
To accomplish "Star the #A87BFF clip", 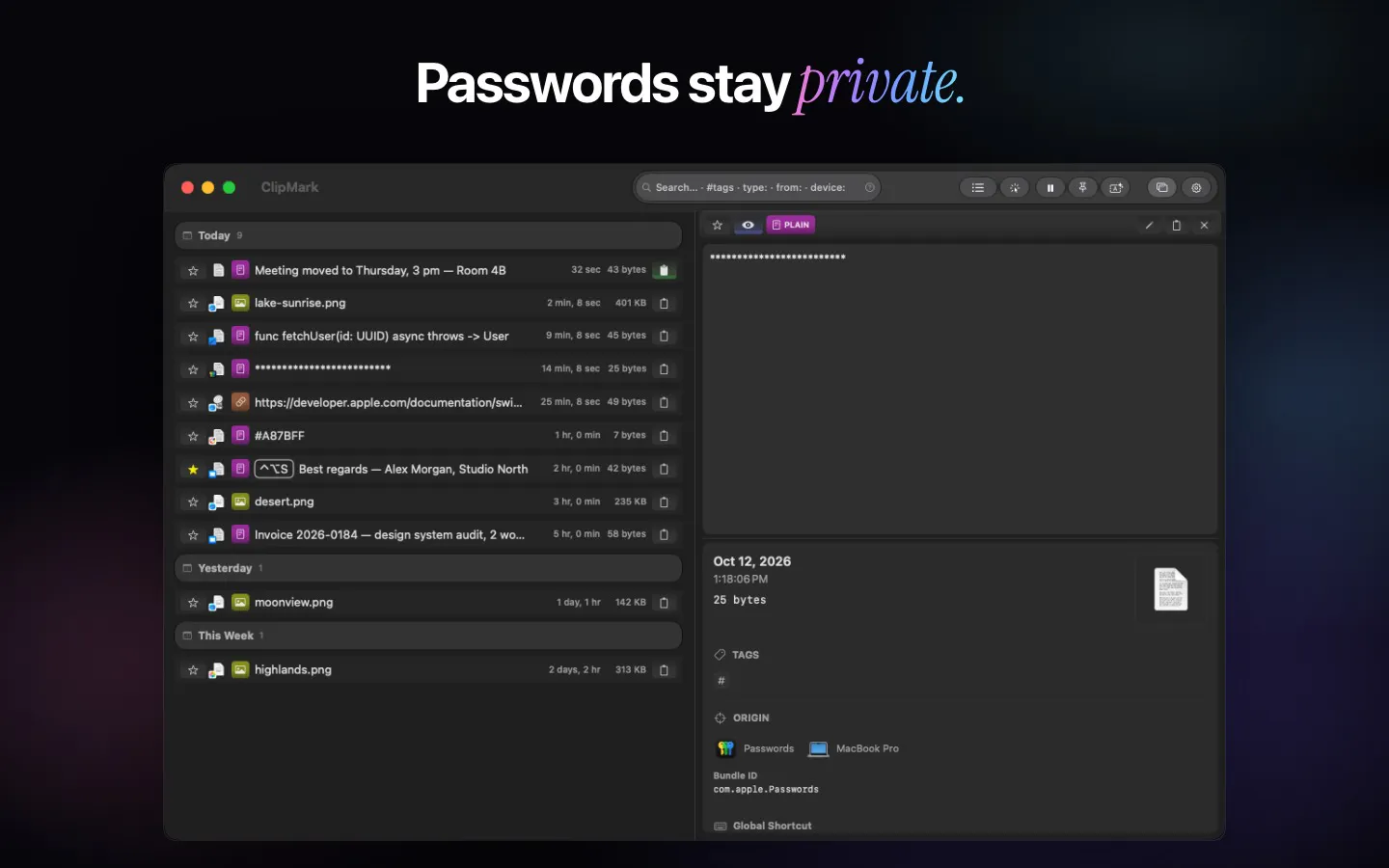I will pyautogui.click(x=193, y=436).
